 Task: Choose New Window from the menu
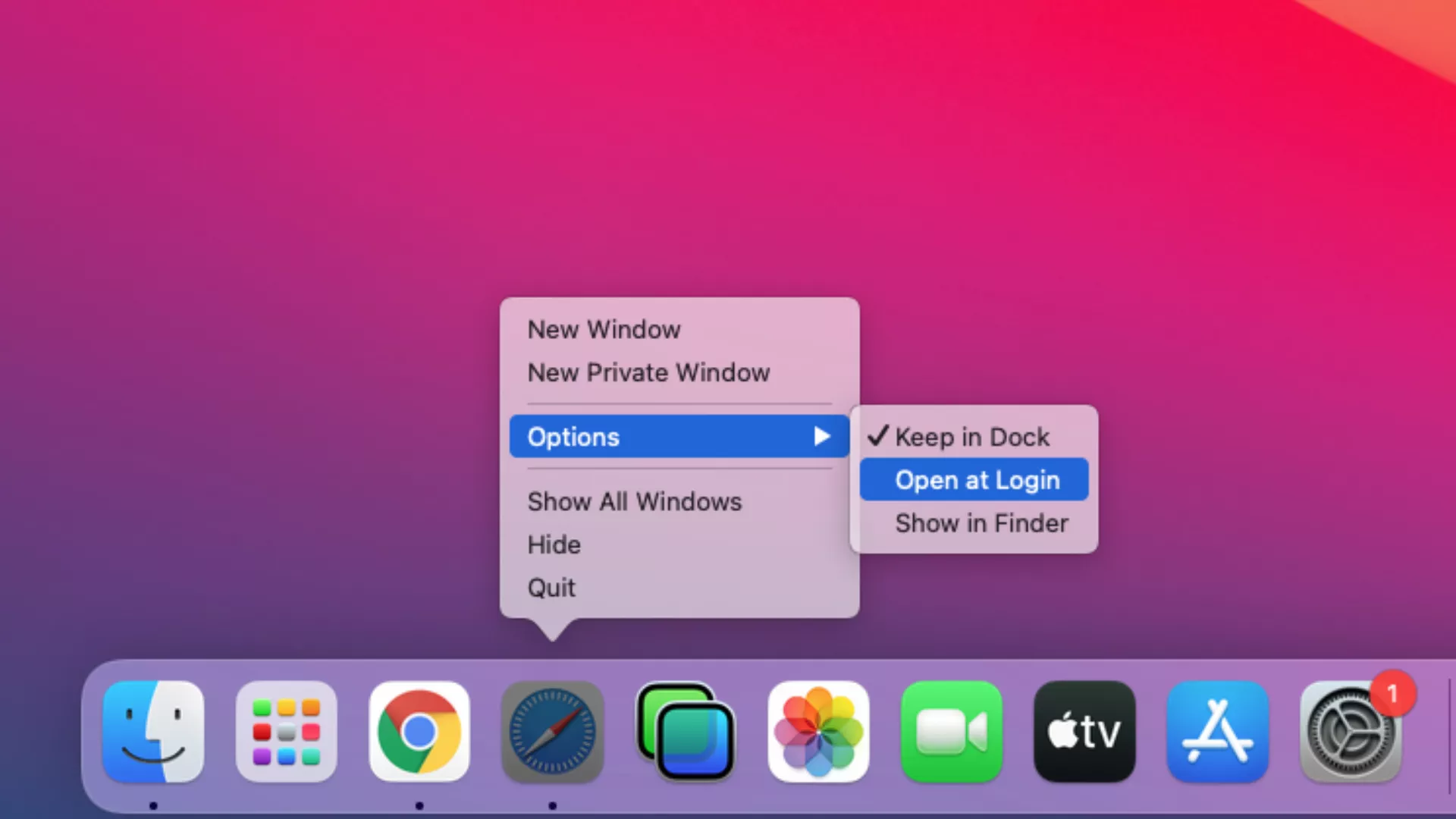(x=604, y=330)
